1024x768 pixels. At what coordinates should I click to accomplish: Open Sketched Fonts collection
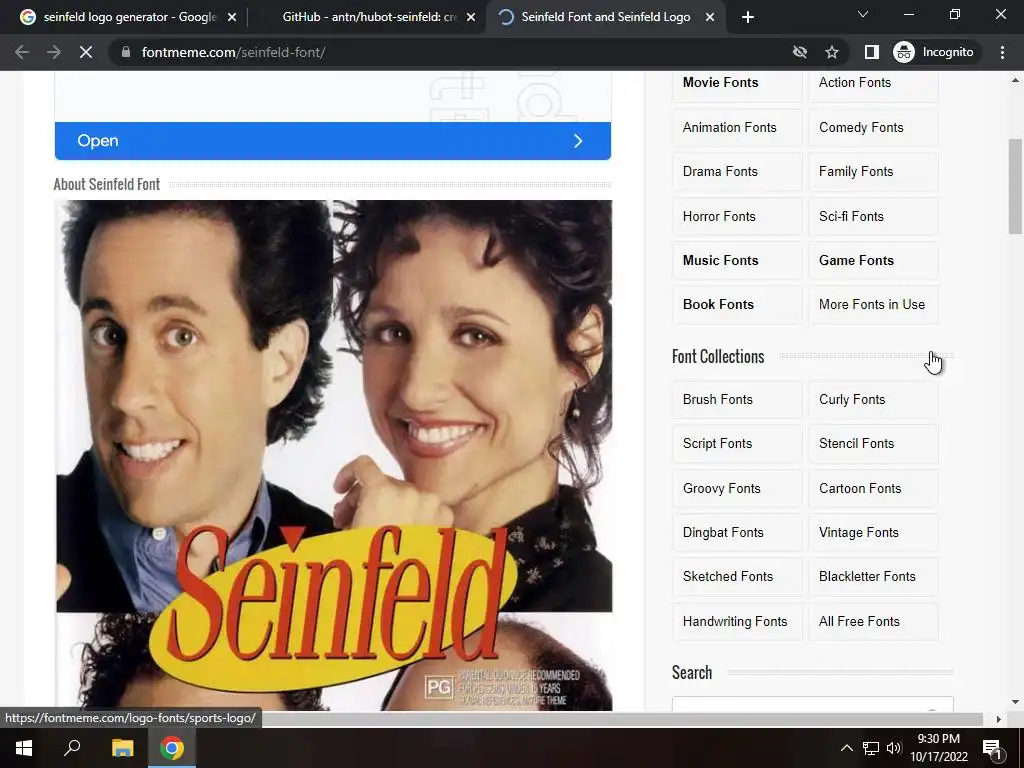tap(737, 577)
